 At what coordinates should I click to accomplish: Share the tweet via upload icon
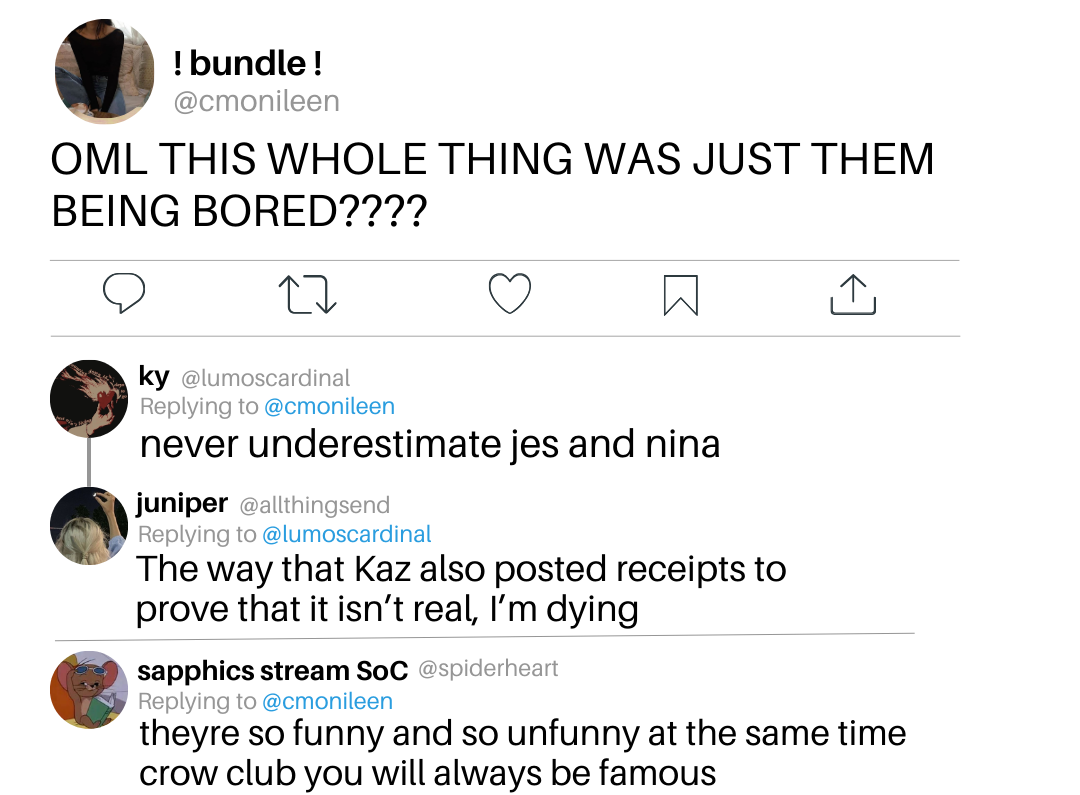coord(853,295)
